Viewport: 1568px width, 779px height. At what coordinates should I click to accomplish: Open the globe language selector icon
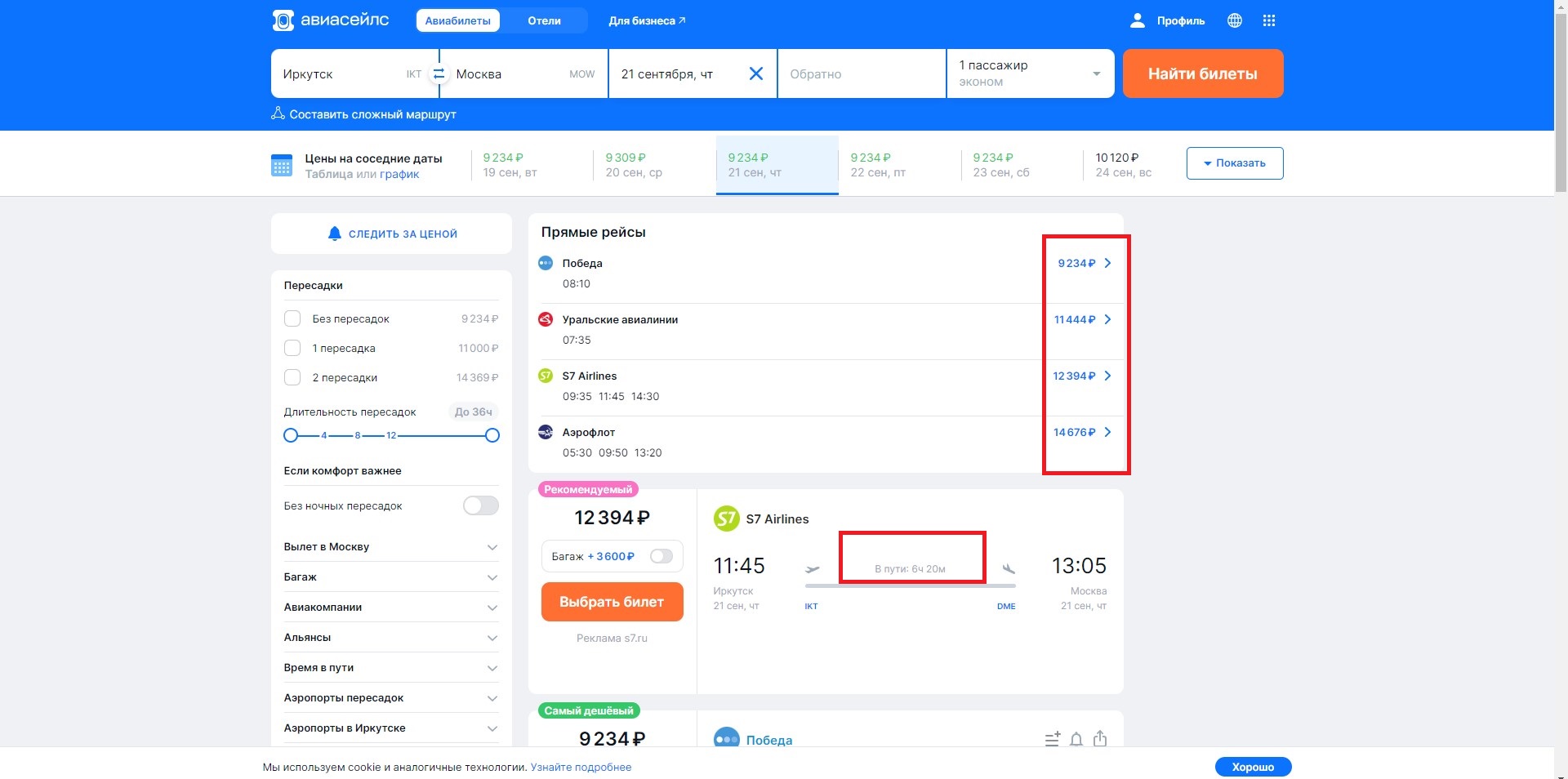tap(1235, 20)
